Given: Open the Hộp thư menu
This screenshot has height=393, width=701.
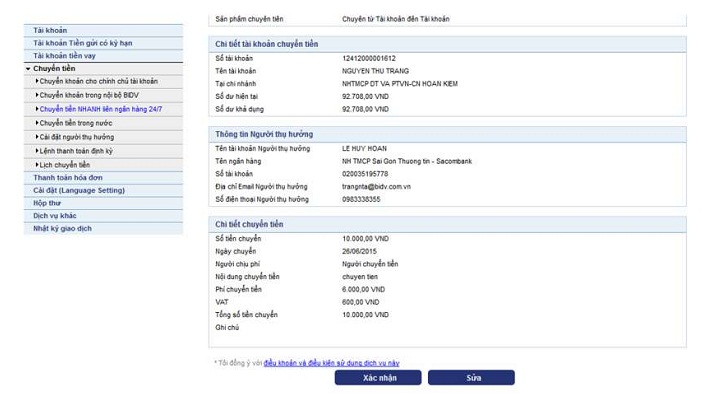Looking at the screenshot, I should pos(103,203).
